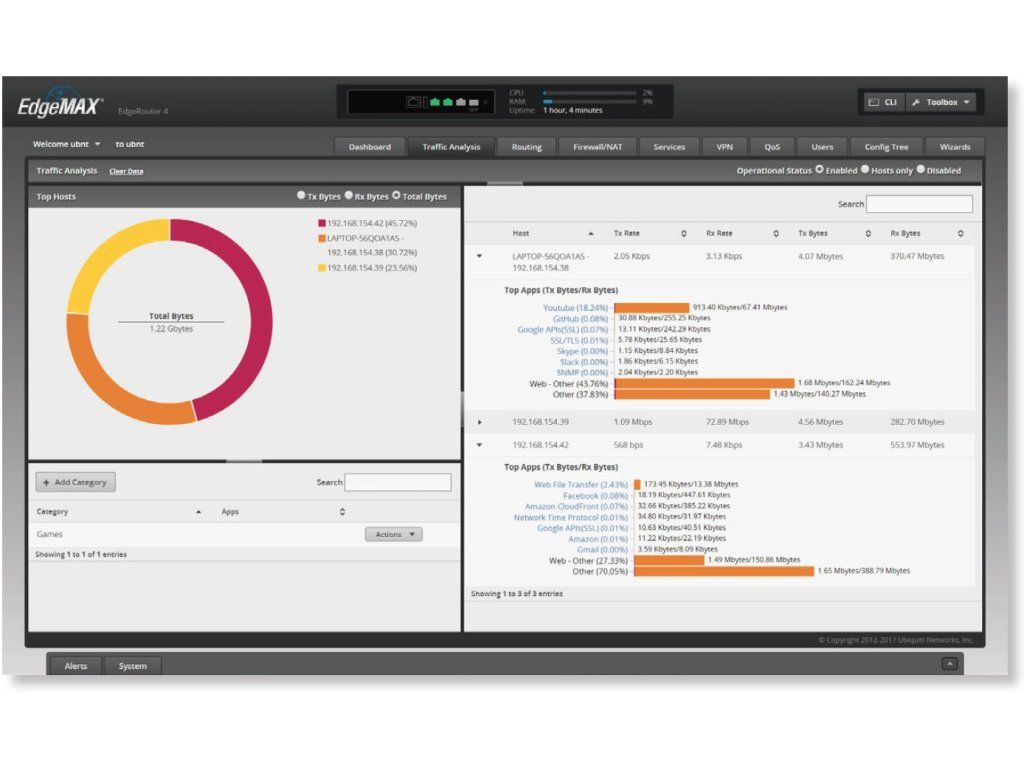Select the Tx Bytes radio option
The image size is (1024, 768).
pos(301,195)
